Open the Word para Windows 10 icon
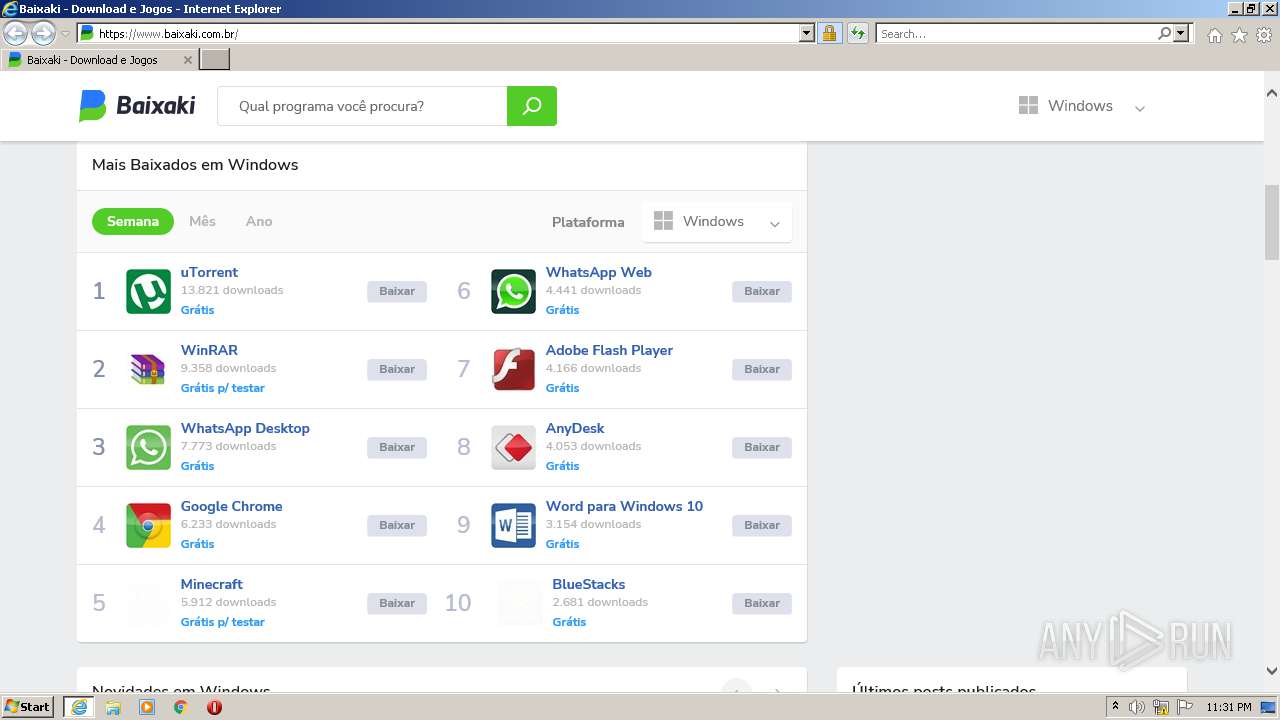This screenshot has height=720, width=1280. (513, 525)
